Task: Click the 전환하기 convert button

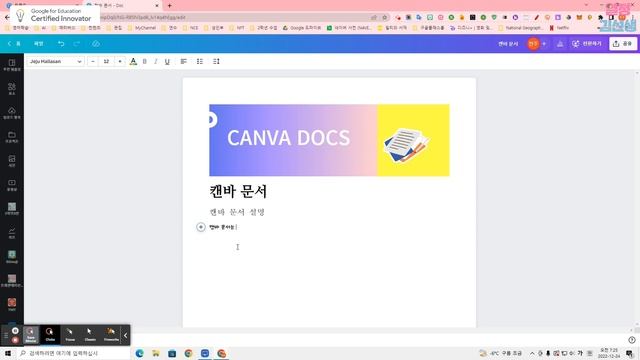Action: (587, 44)
